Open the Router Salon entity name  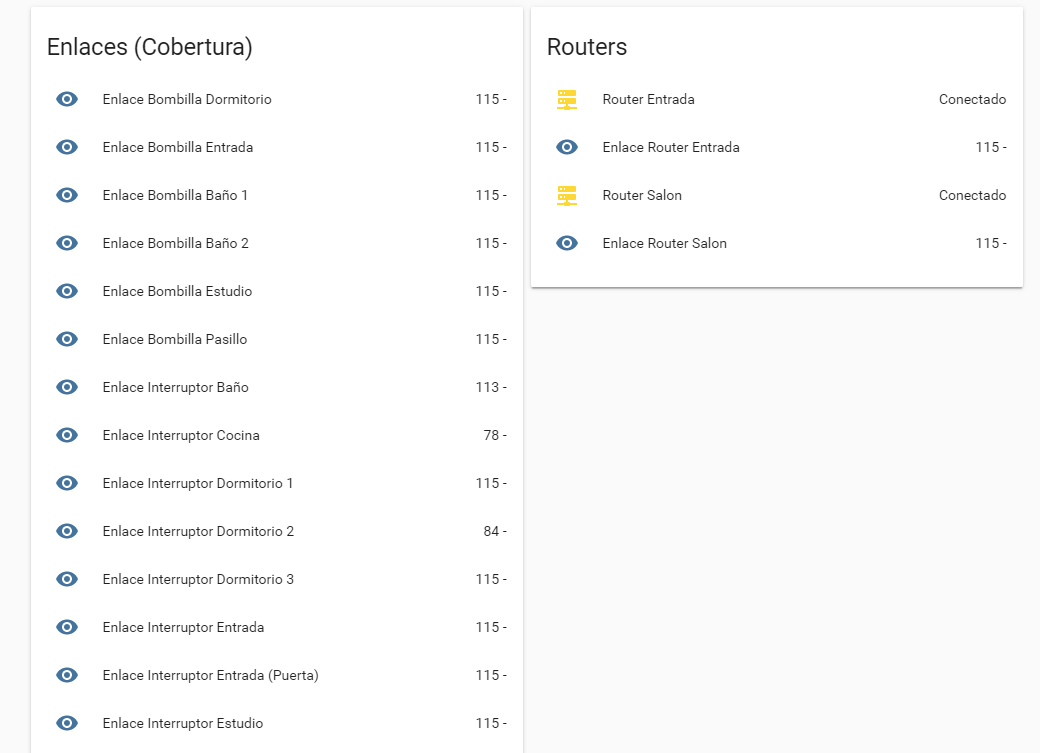pos(642,195)
